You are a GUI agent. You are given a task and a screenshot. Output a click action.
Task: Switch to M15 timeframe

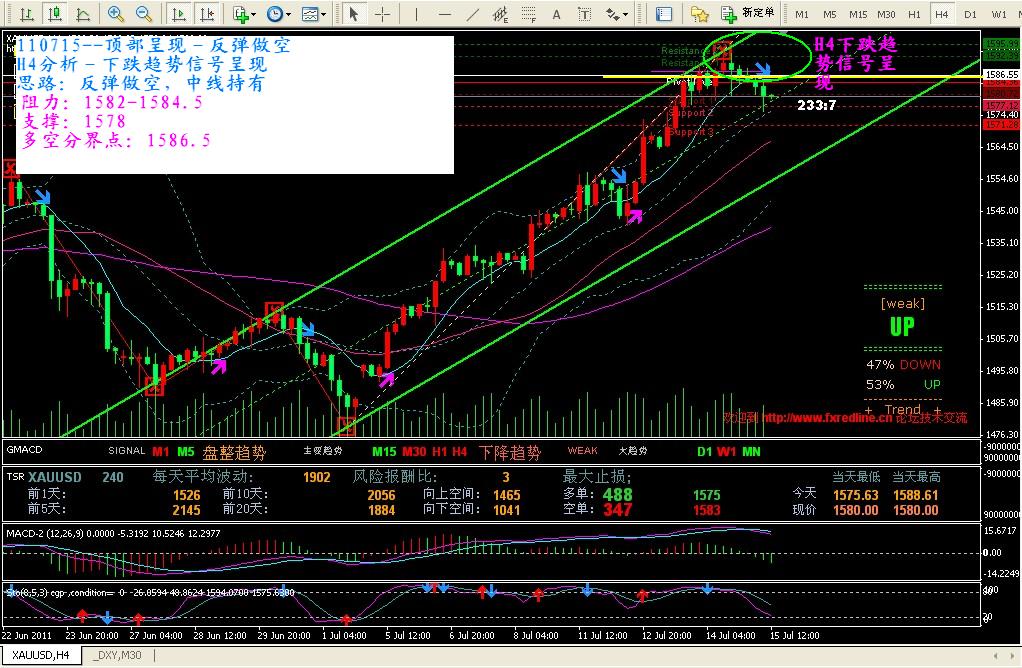(858, 14)
